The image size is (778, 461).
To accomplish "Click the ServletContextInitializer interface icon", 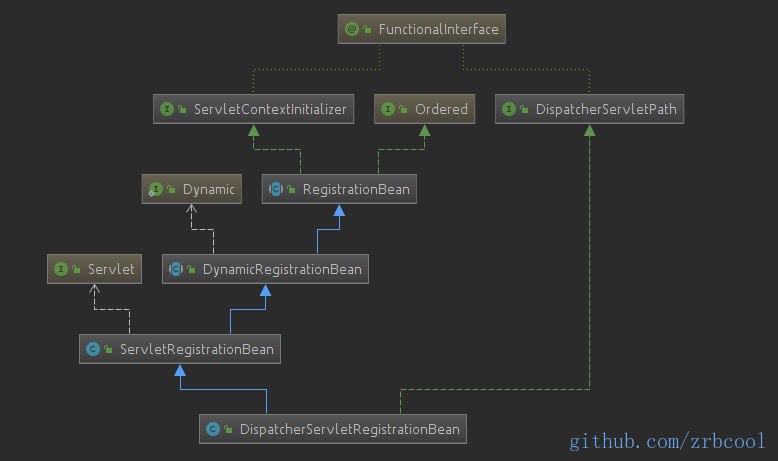I will pyautogui.click(x=166, y=109).
